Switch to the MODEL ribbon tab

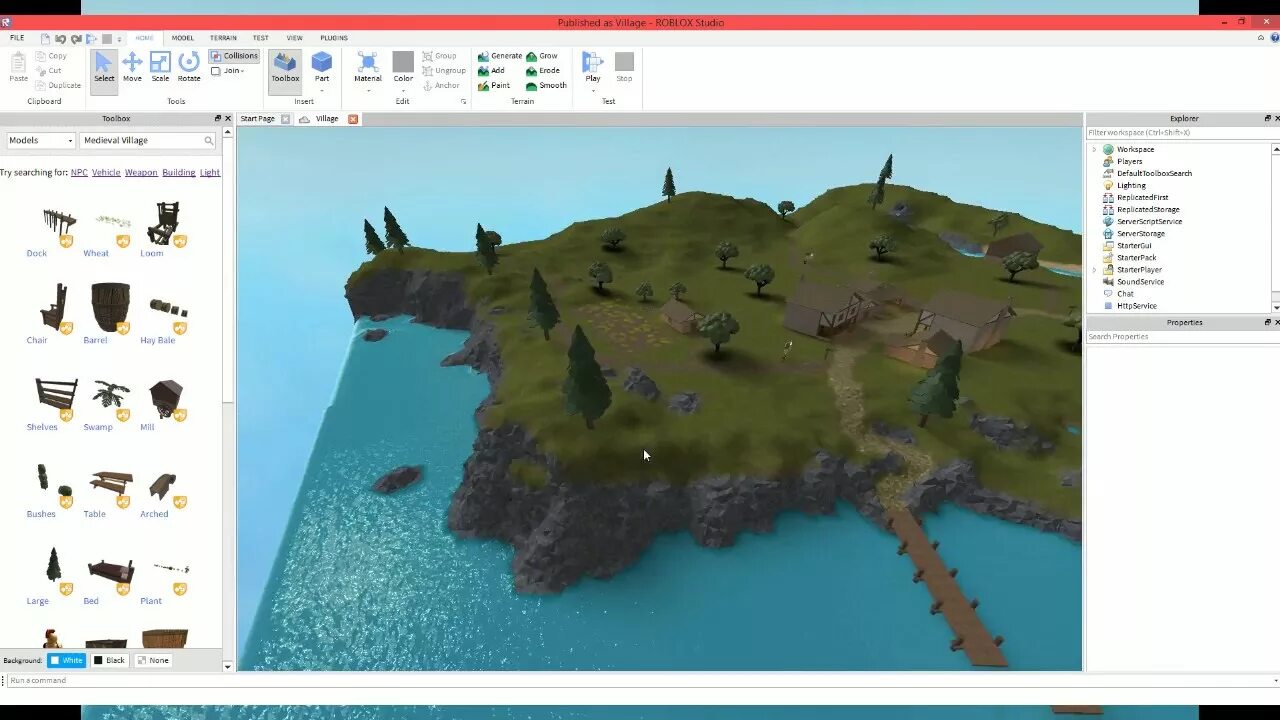point(183,38)
